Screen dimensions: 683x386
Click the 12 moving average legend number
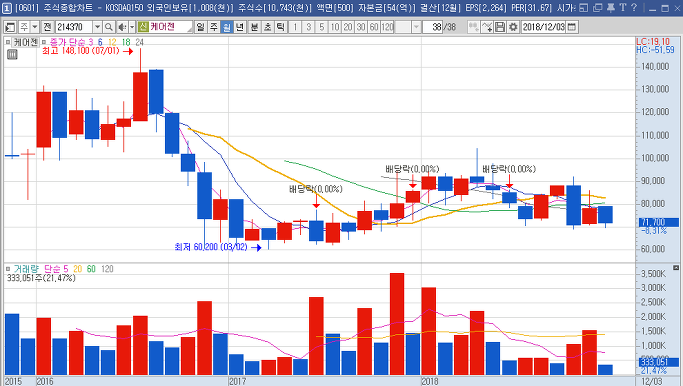point(112,42)
